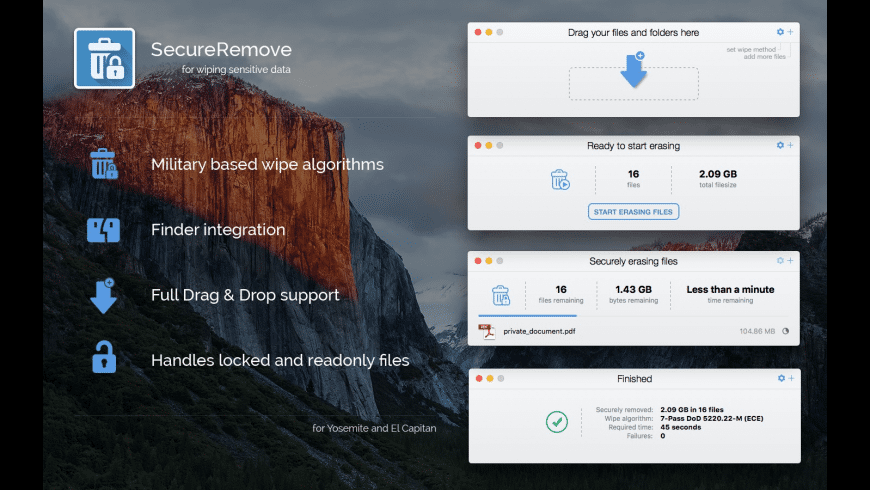Close the Drag your files window
The width and height of the screenshot is (870, 490).
[x=478, y=32]
